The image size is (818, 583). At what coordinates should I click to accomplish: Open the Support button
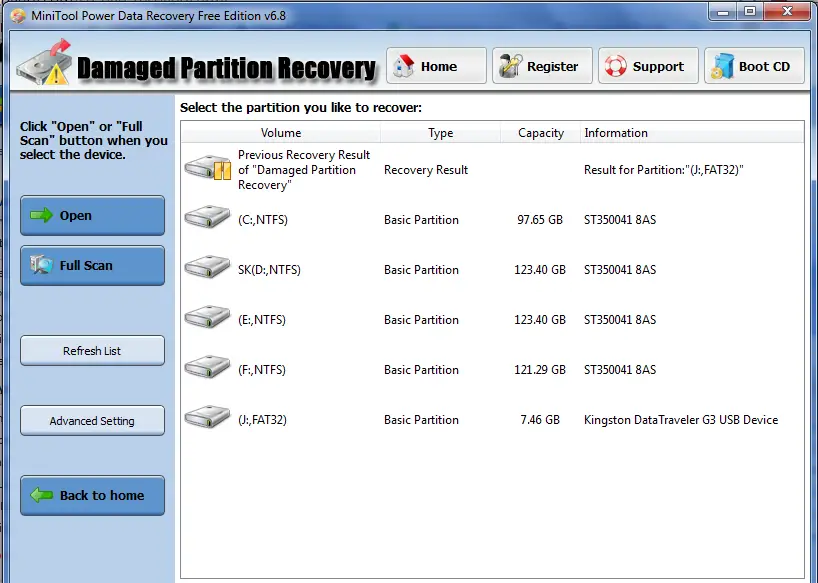tap(648, 66)
